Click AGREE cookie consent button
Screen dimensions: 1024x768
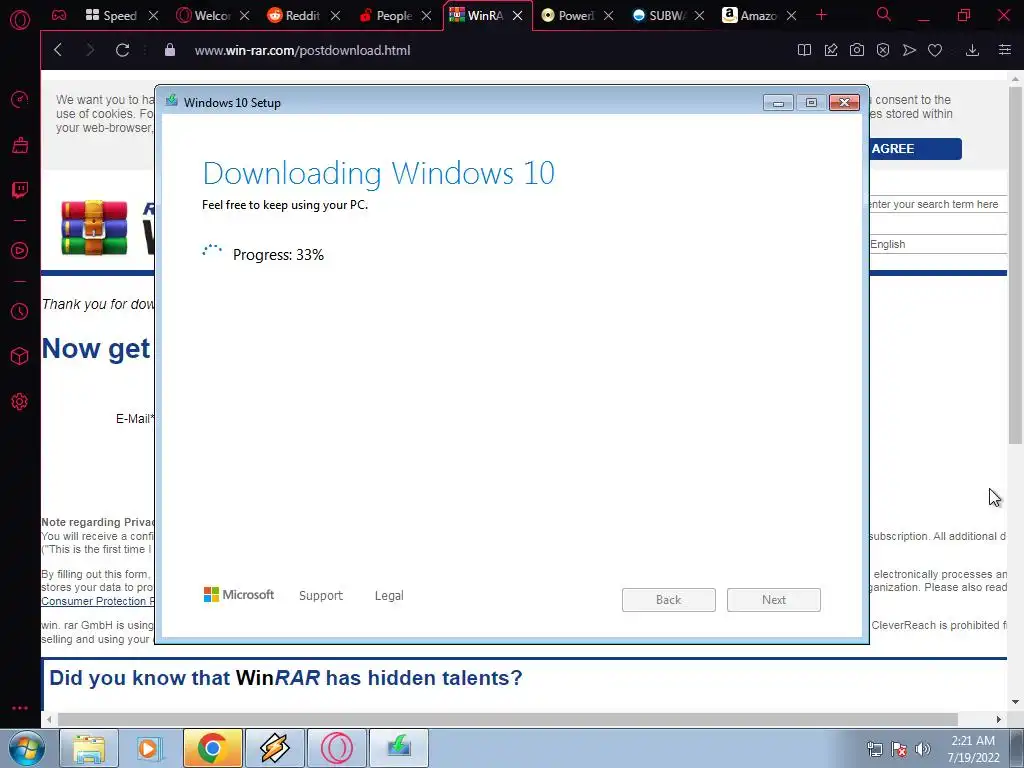click(915, 149)
